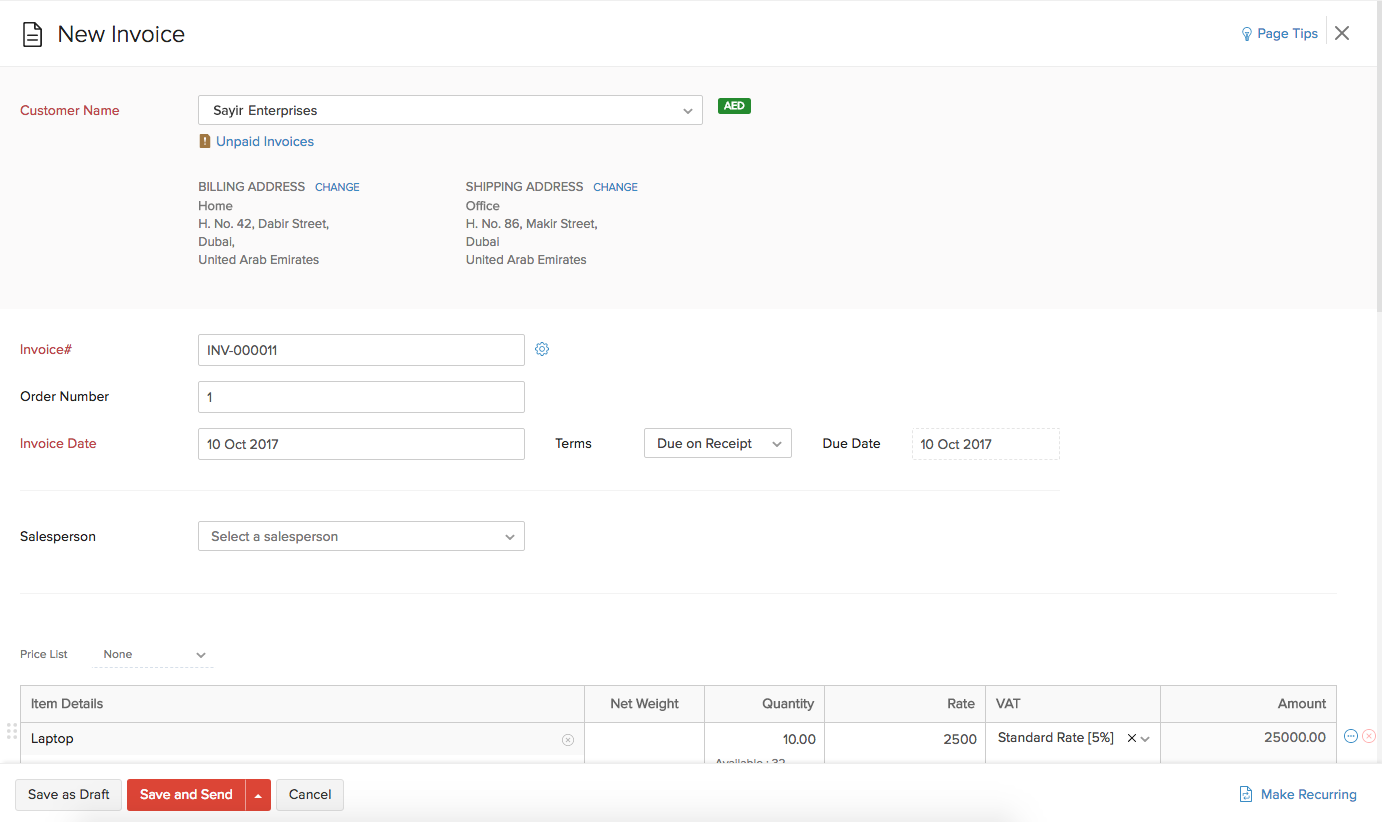Click the Page Tips lightbulb icon

pos(1246,32)
